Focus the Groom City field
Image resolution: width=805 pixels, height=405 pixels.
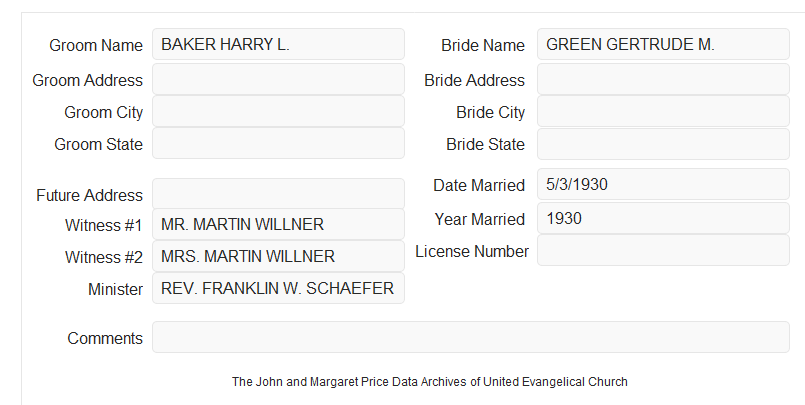[x=278, y=111]
